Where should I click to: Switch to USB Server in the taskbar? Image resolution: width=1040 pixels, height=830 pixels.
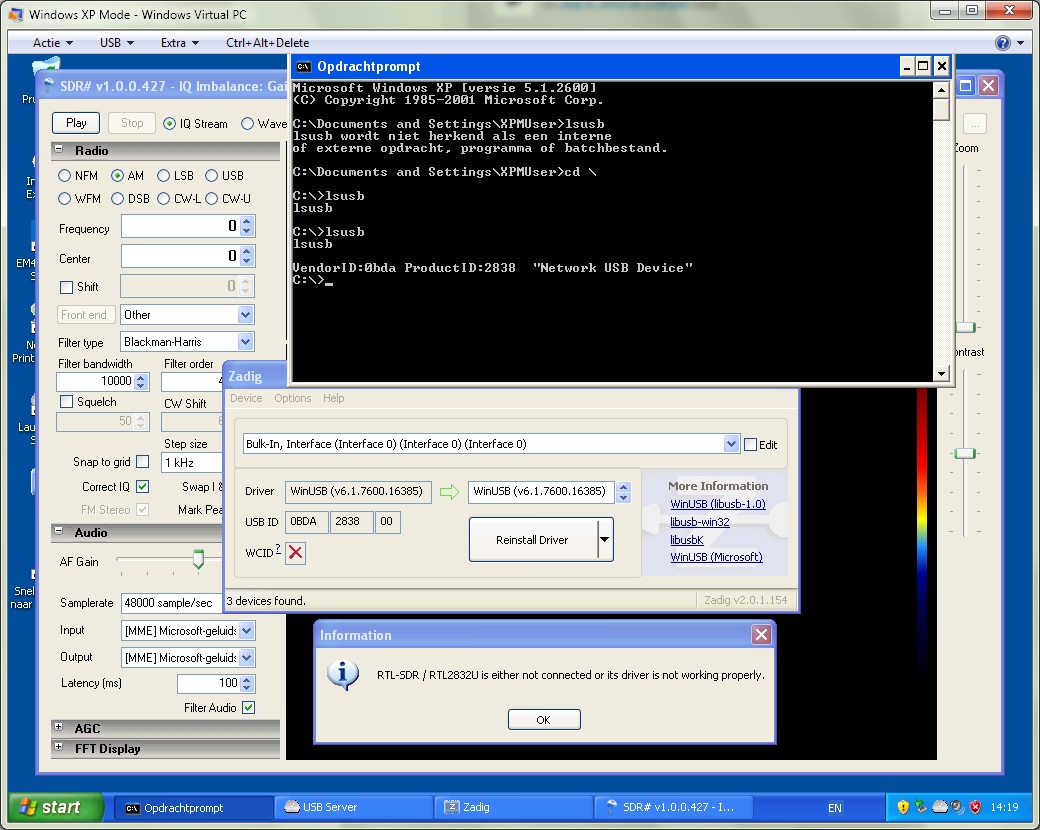[x=354, y=807]
